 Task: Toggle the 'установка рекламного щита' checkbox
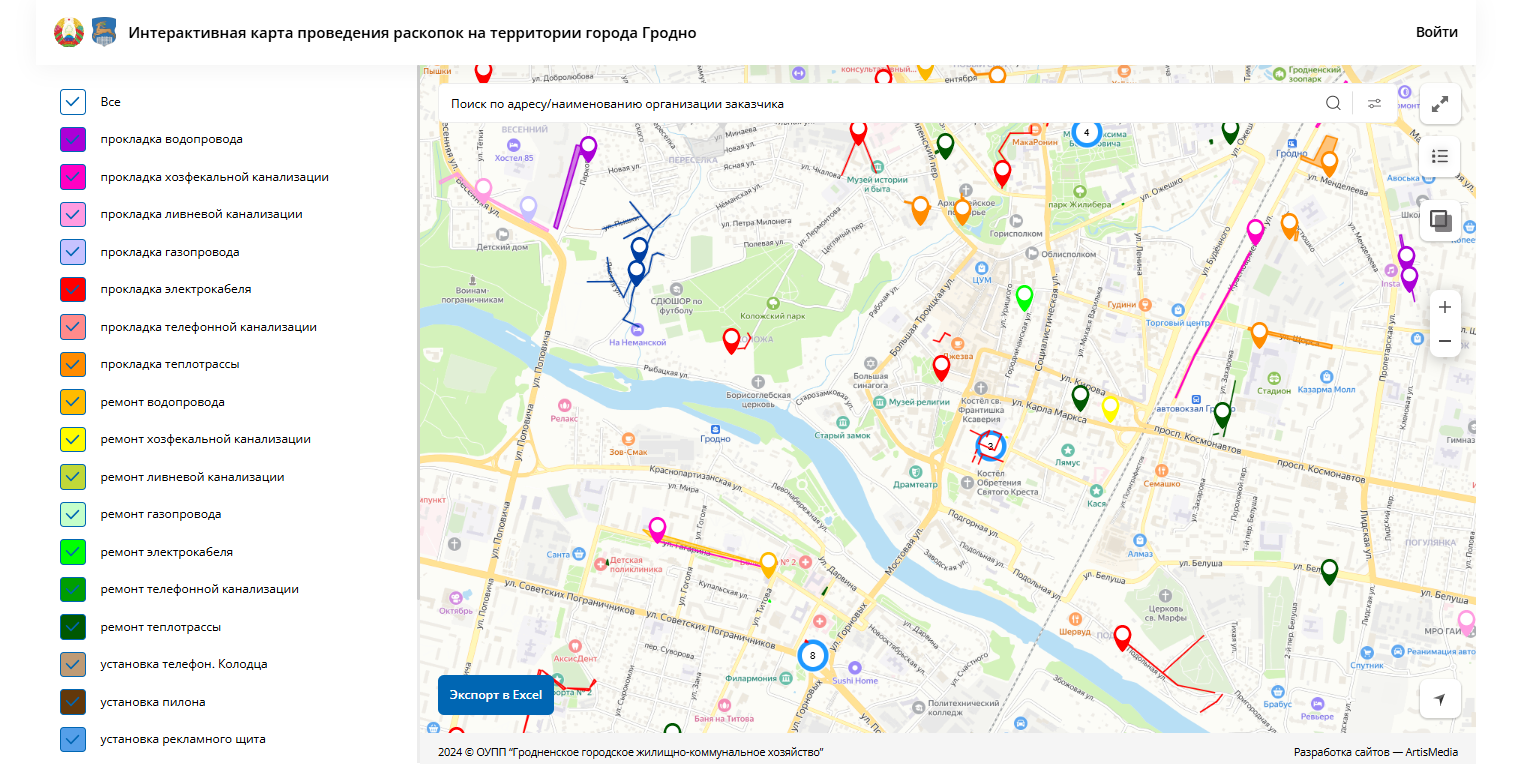(x=72, y=739)
